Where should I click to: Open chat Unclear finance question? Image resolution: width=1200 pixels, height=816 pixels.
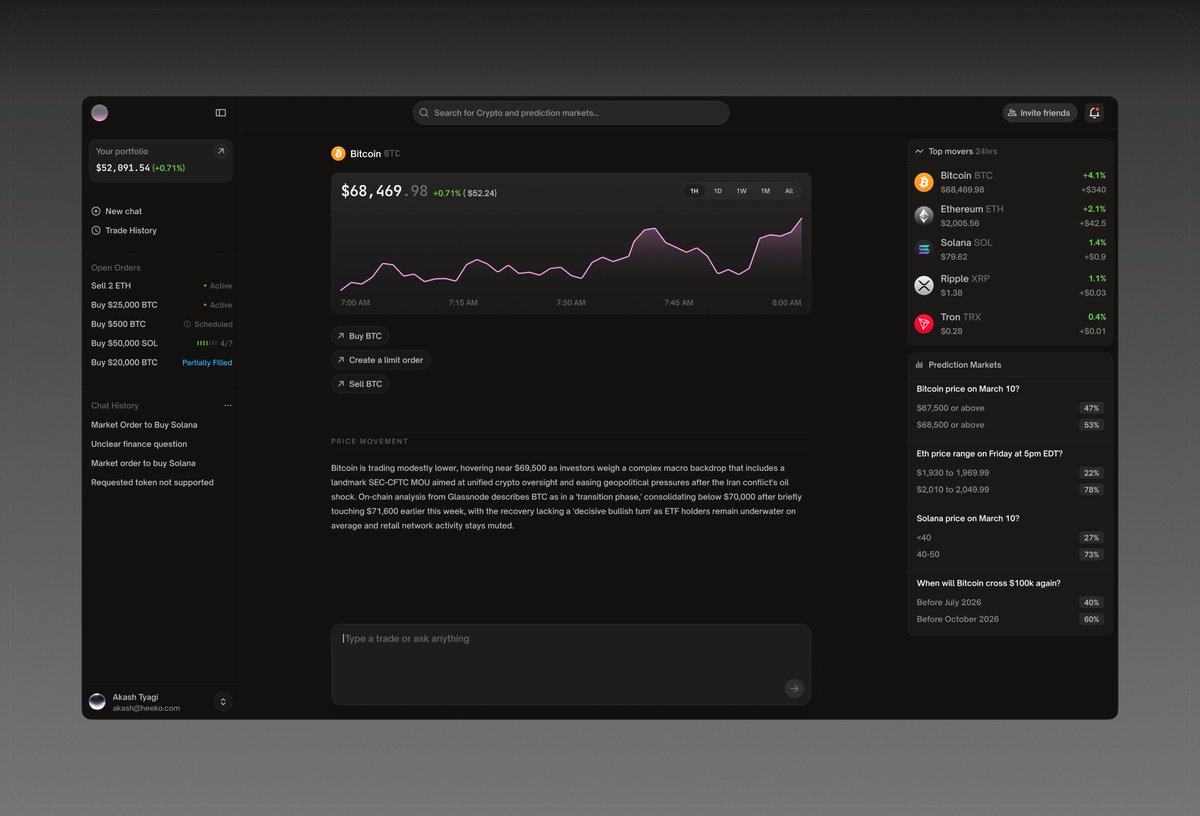point(139,444)
